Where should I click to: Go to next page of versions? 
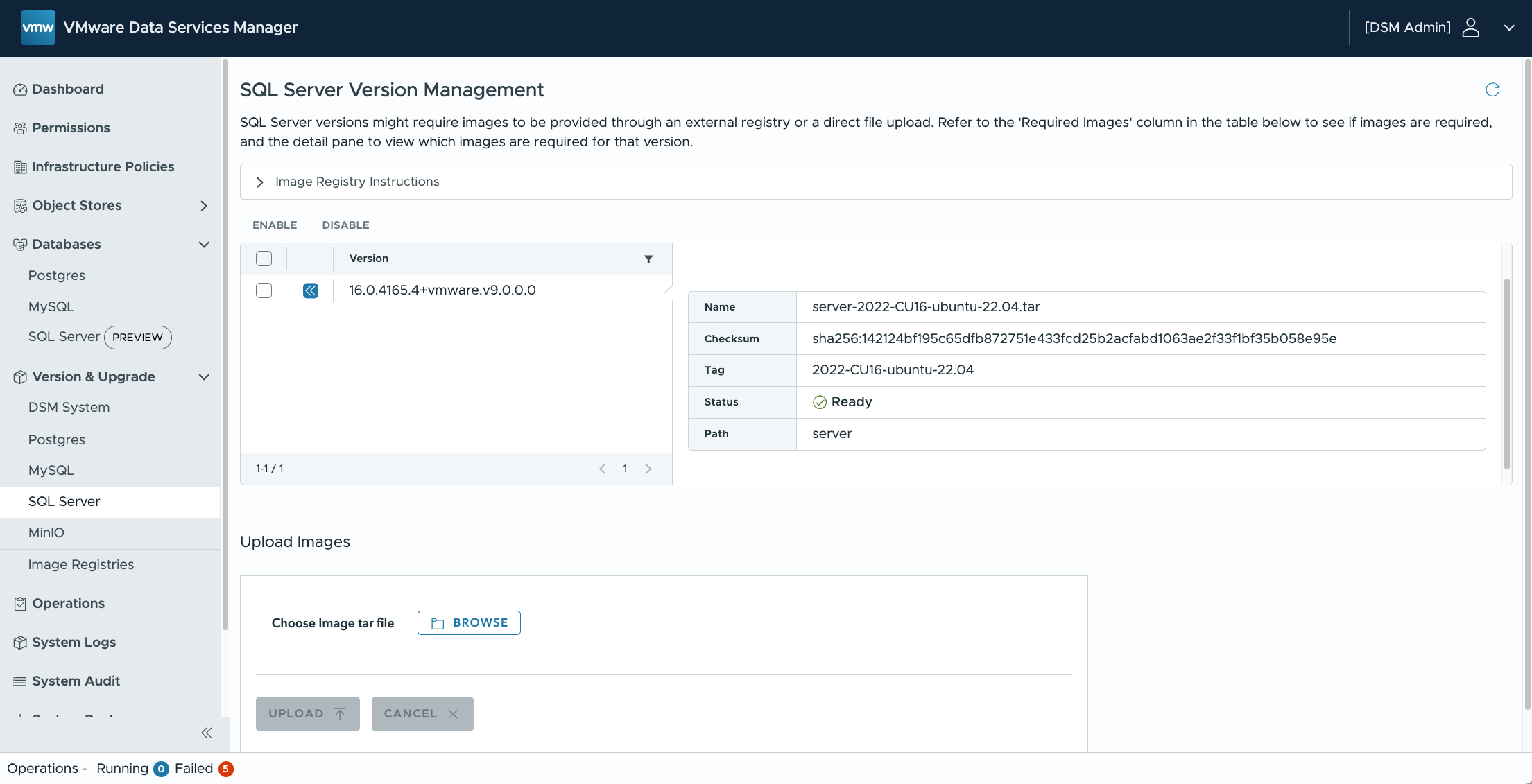coord(648,469)
